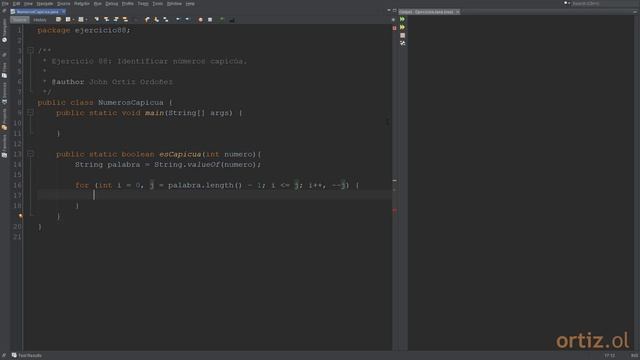Open the Navigate menu
This screenshot has height=360, width=640.
click(x=44, y=4)
